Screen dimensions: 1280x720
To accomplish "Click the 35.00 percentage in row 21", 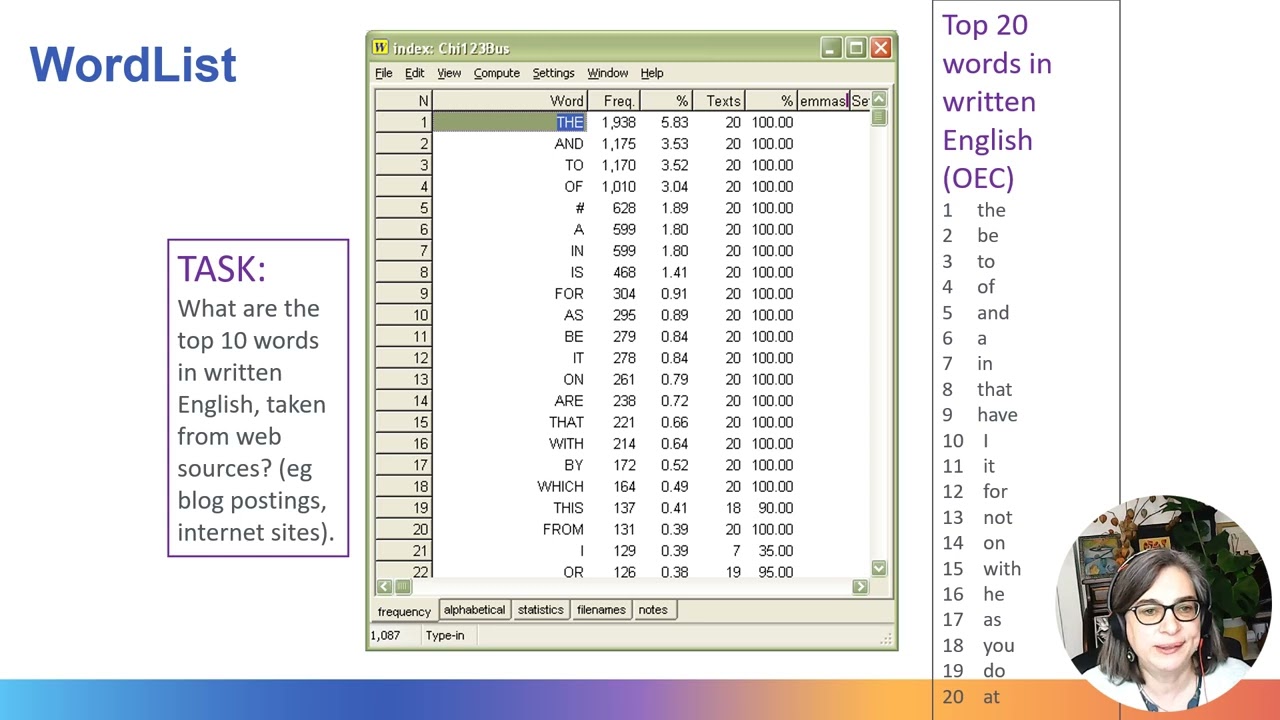I will click(x=775, y=551).
